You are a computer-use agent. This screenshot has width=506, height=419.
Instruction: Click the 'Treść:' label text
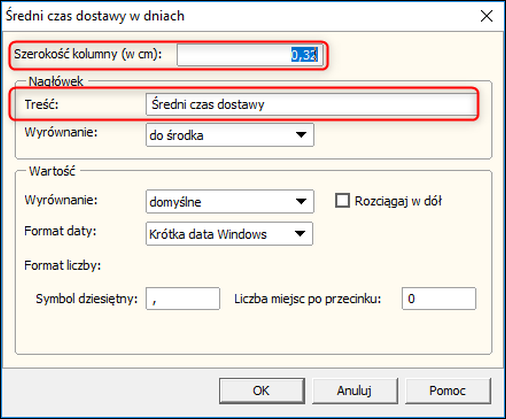[41, 105]
